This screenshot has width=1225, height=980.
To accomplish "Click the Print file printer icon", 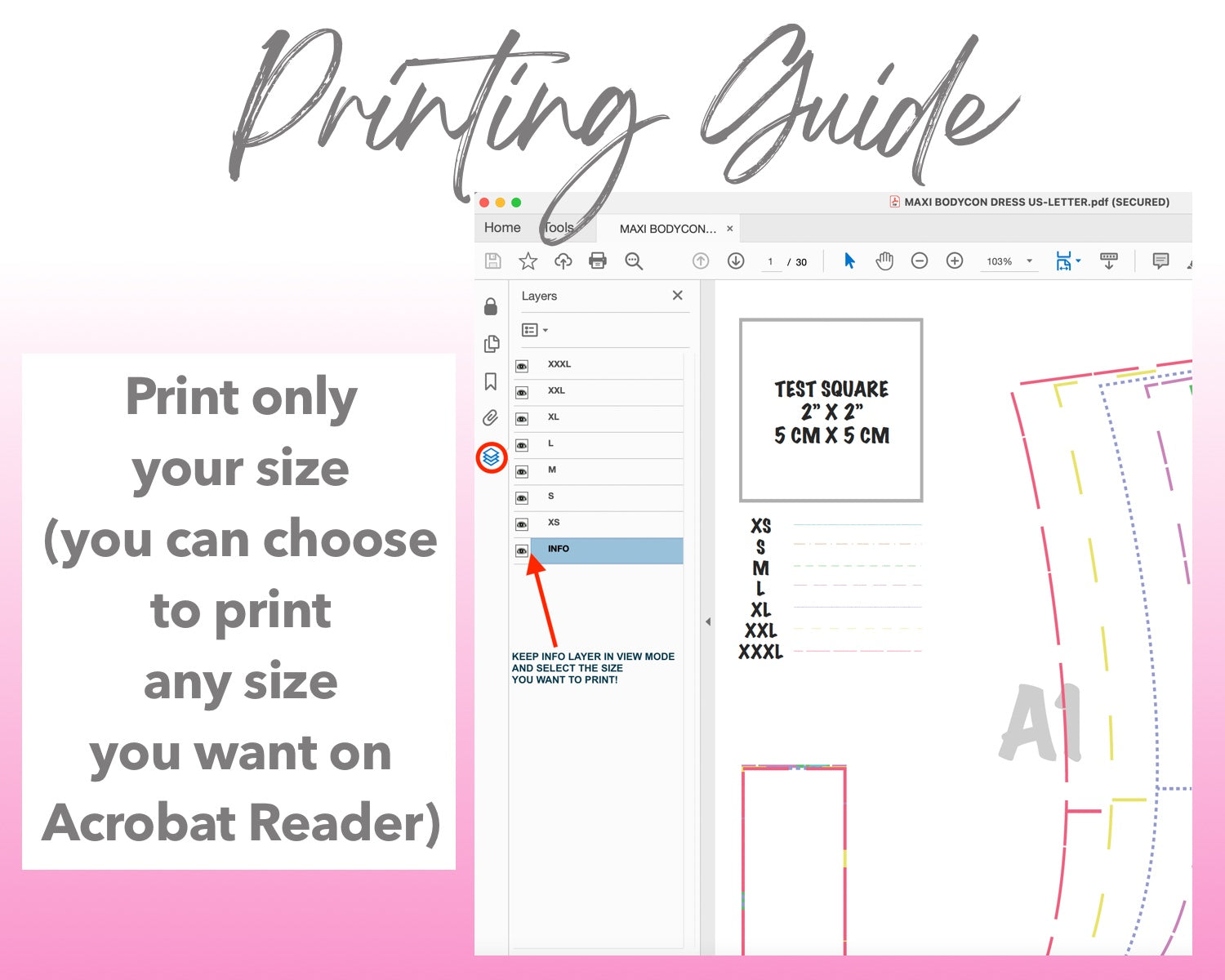I will (x=598, y=261).
